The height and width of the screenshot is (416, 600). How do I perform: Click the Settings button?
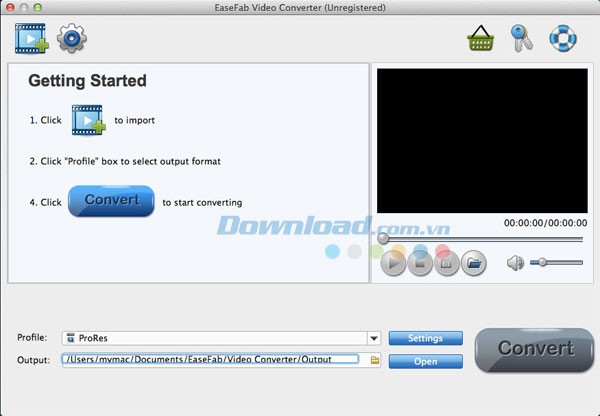[x=426, y=338]
